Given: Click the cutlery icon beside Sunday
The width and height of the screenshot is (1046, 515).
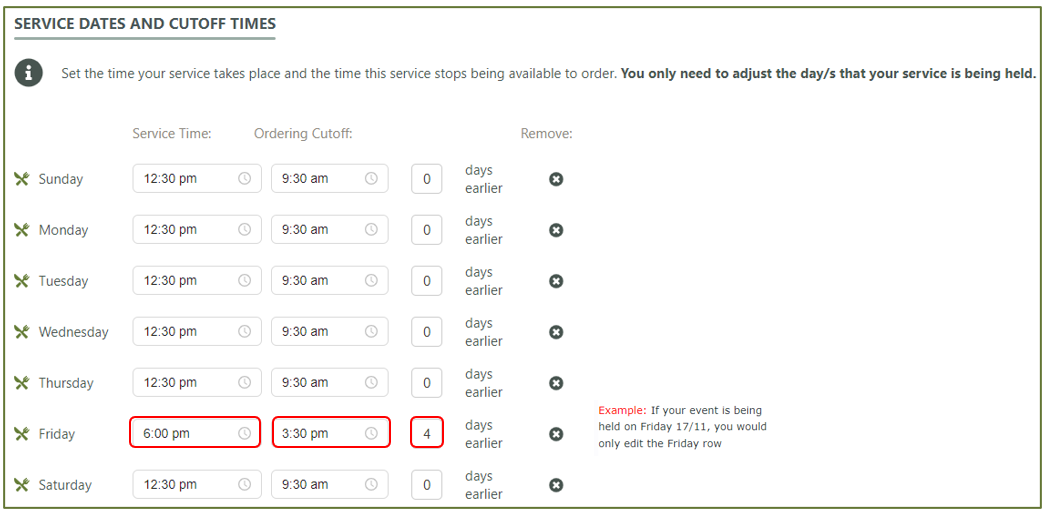Looking at the screenshot, I should pos(22,179).
